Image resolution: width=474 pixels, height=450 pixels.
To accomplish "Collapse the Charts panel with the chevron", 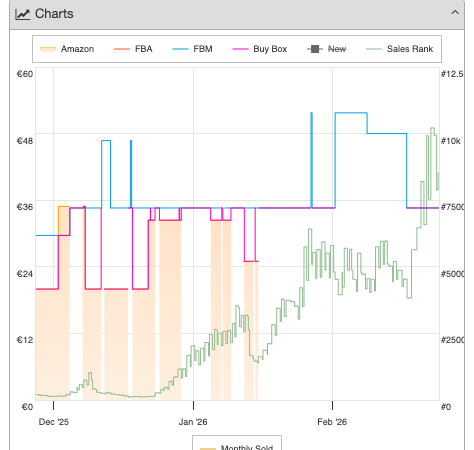I will click(x=455, y=13).
